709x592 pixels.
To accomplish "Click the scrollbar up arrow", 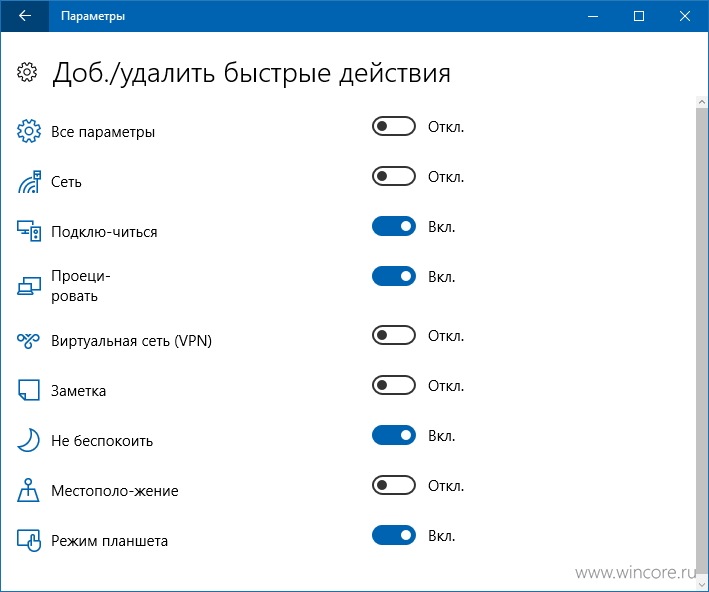I will click(x=702, y=102).
